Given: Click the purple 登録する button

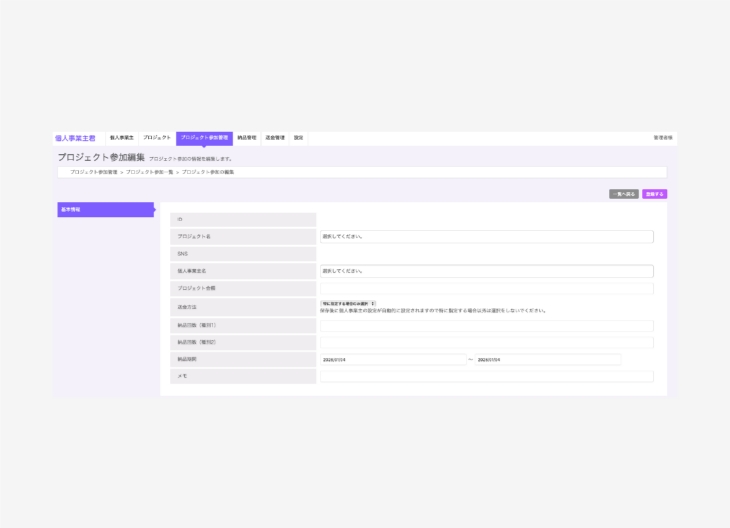Looking at the screenshot, I should click(x=655, y=194).
